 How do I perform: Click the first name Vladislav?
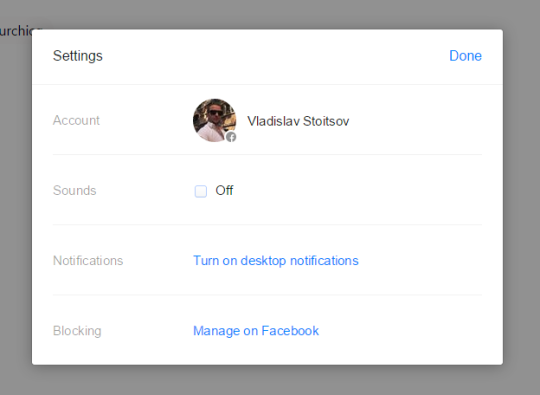273,121
